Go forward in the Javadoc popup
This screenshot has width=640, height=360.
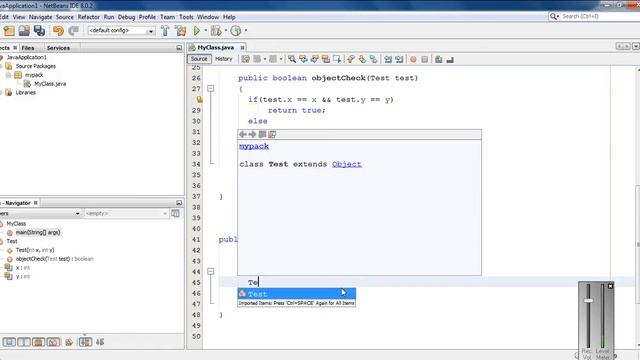252,134
